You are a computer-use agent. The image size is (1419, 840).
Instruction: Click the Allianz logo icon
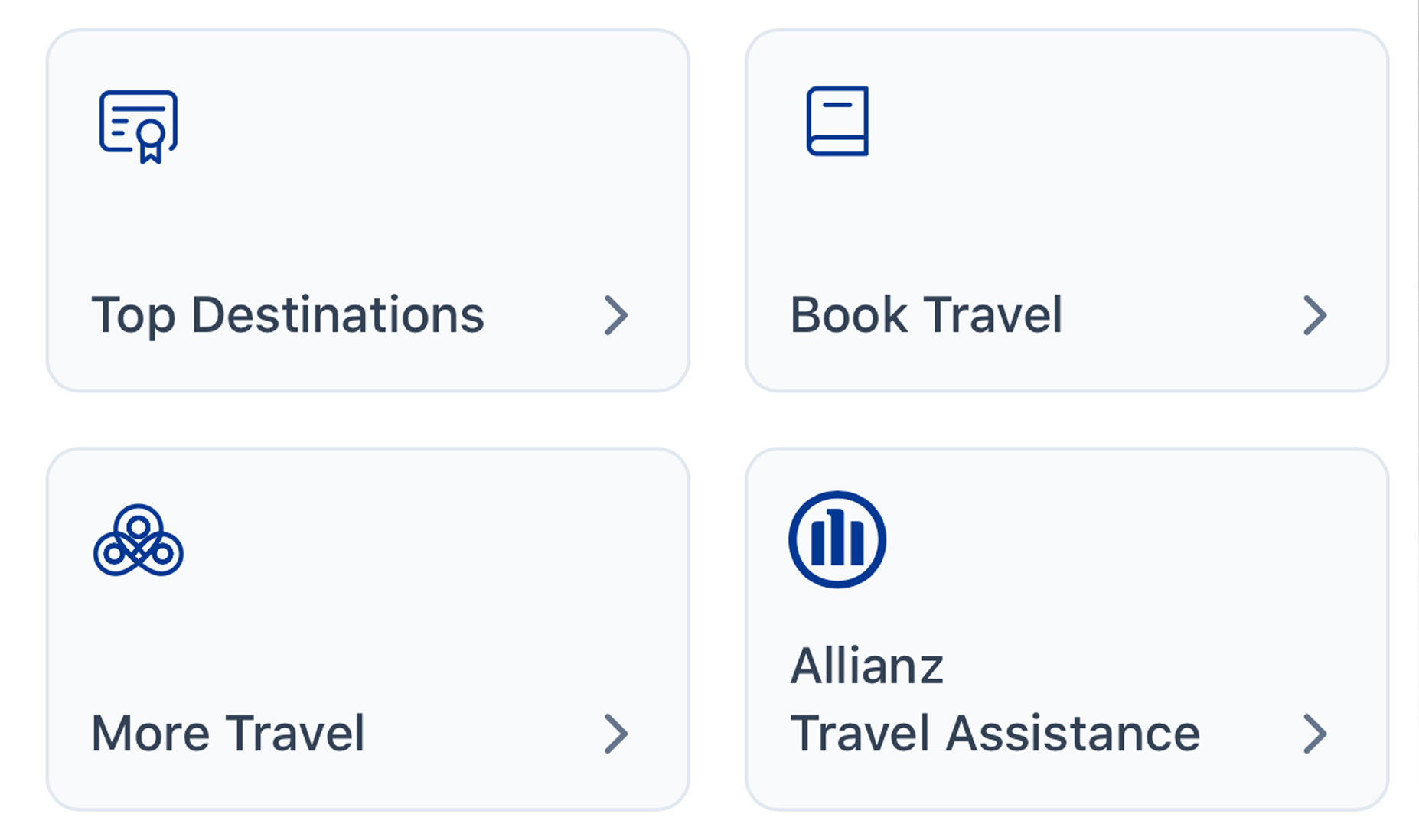point(837,539)
